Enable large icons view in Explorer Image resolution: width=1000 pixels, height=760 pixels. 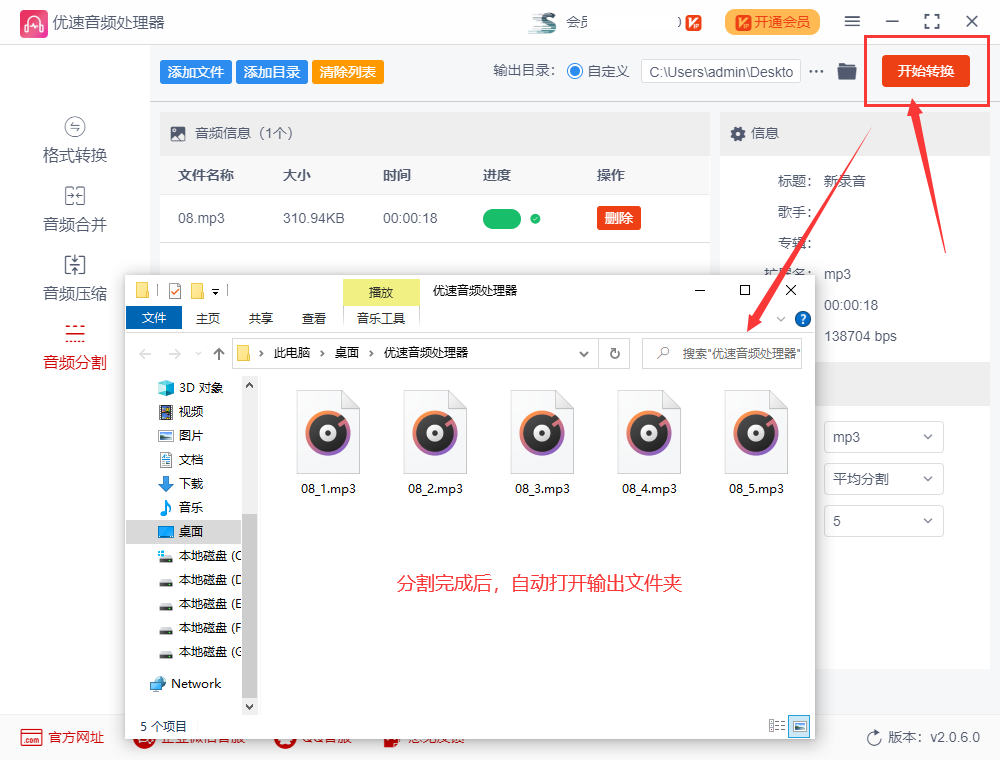pos(800,726)
